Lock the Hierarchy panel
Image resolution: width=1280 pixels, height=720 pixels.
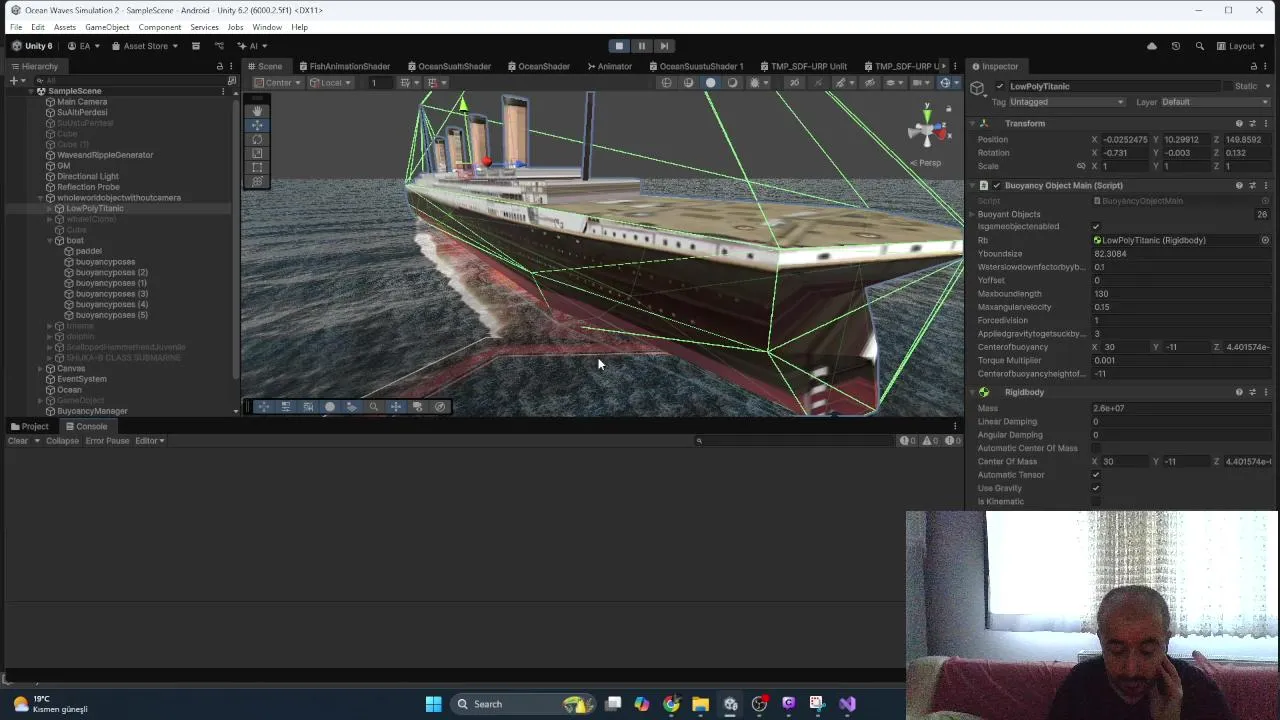pyautogui.click(x=220, y=66)
